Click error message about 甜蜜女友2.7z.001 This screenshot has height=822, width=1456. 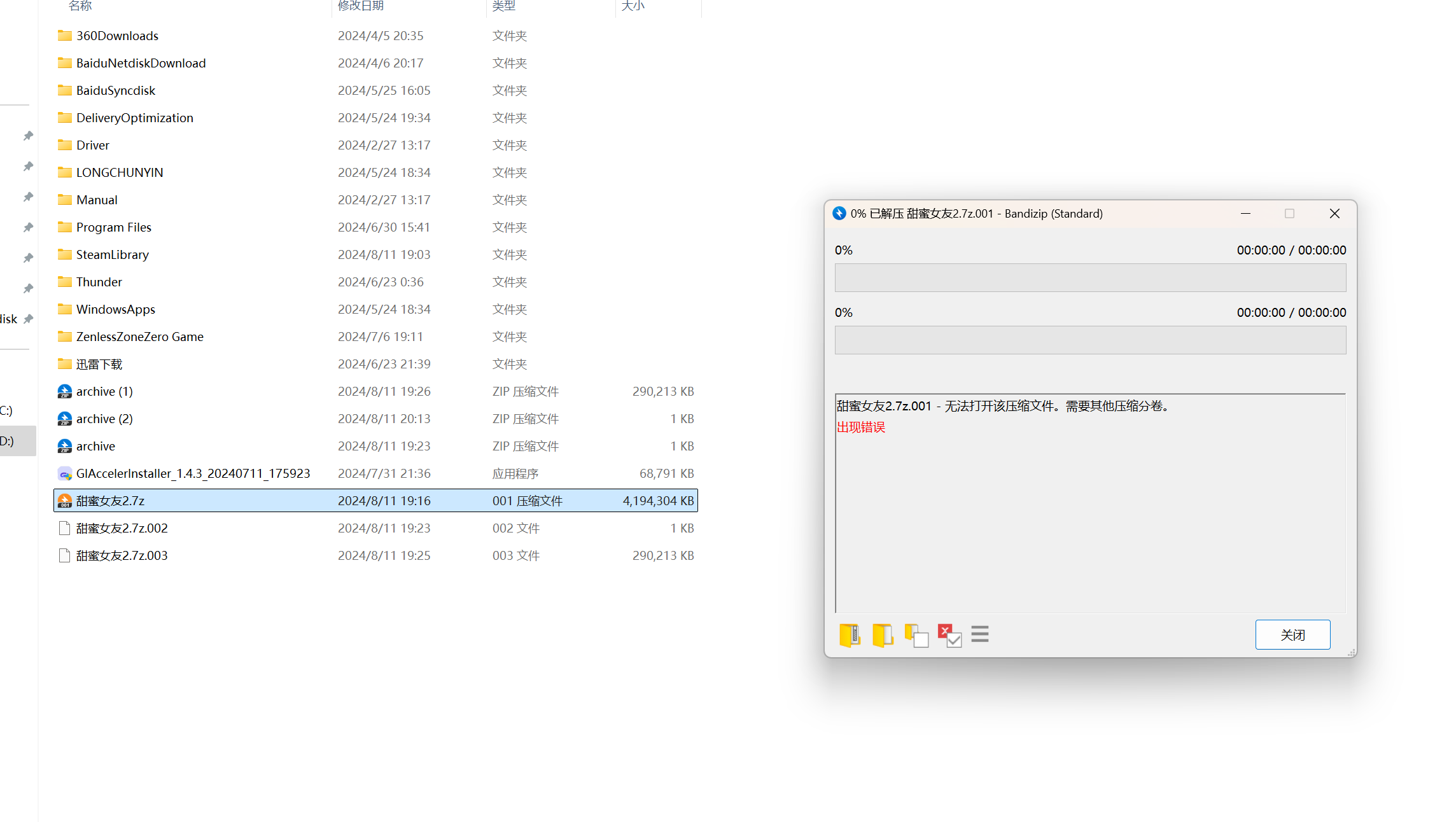click(1004, 406)
